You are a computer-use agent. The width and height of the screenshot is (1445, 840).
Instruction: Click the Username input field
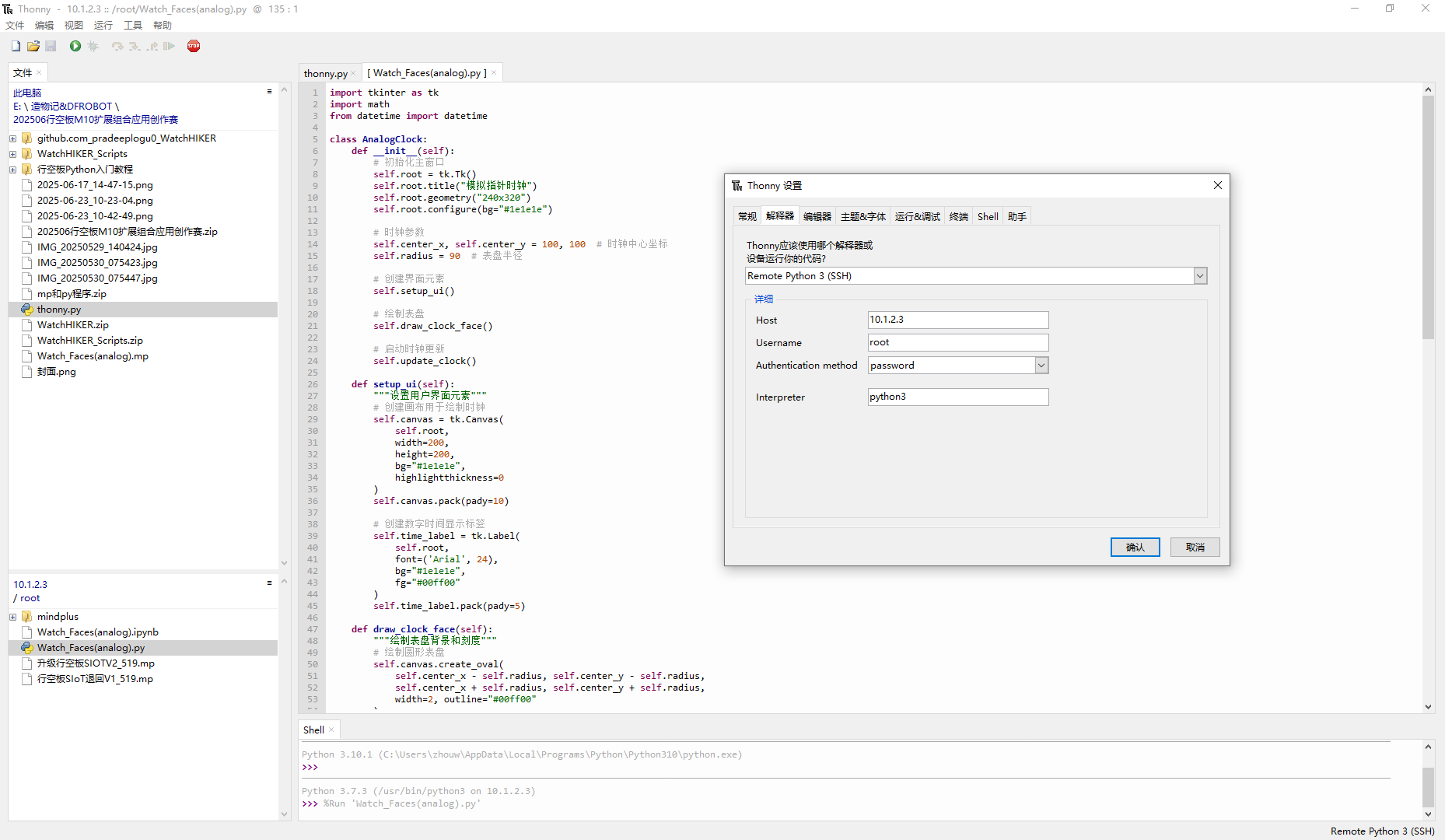(x=958, y=342)
